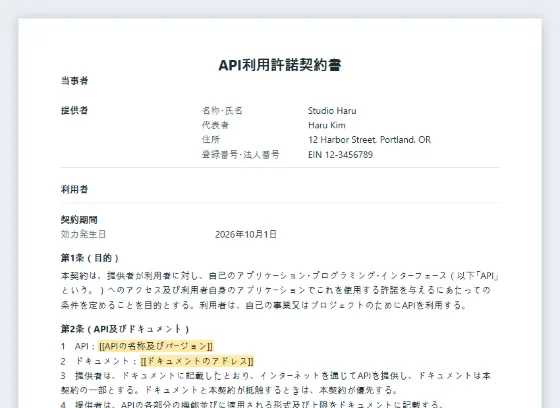This screenshot has width=560, height=408.
Task: Click the 提供者 label
Action: click(x=74, y=110)
